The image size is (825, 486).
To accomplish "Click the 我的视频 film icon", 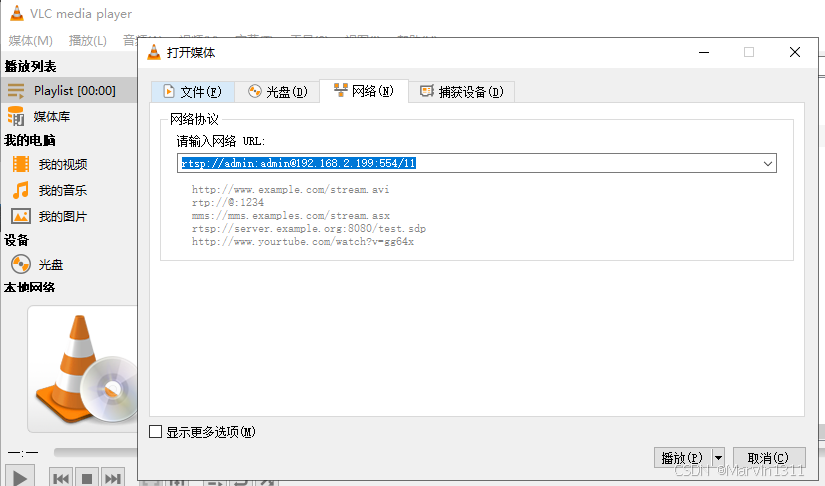I will 21,164.
